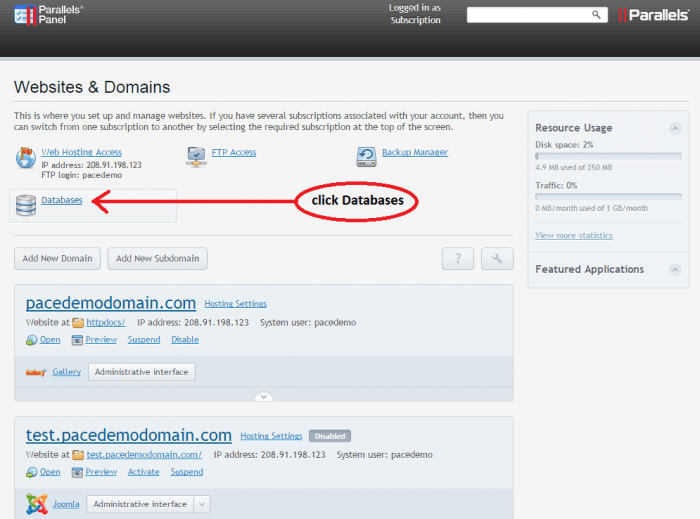The image size is (700, 519).
Task: Click the FTP Access computer icon
Action: (195, 157)
